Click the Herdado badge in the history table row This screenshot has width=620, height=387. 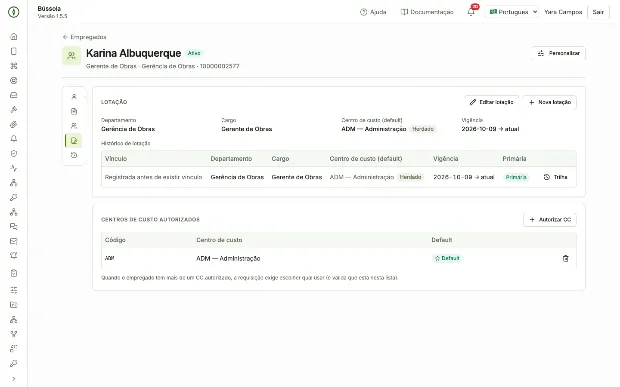pyautogui.click(x=410, y=177)
